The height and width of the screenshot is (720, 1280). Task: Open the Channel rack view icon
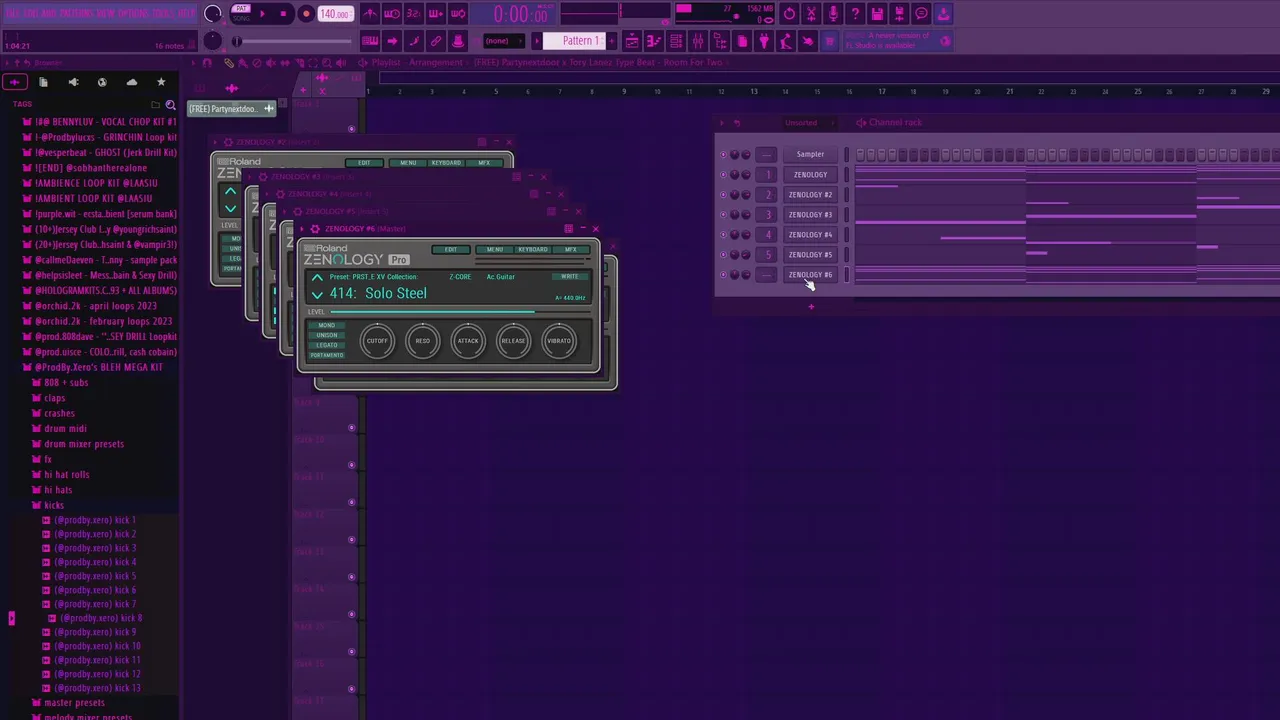(676, 41)
